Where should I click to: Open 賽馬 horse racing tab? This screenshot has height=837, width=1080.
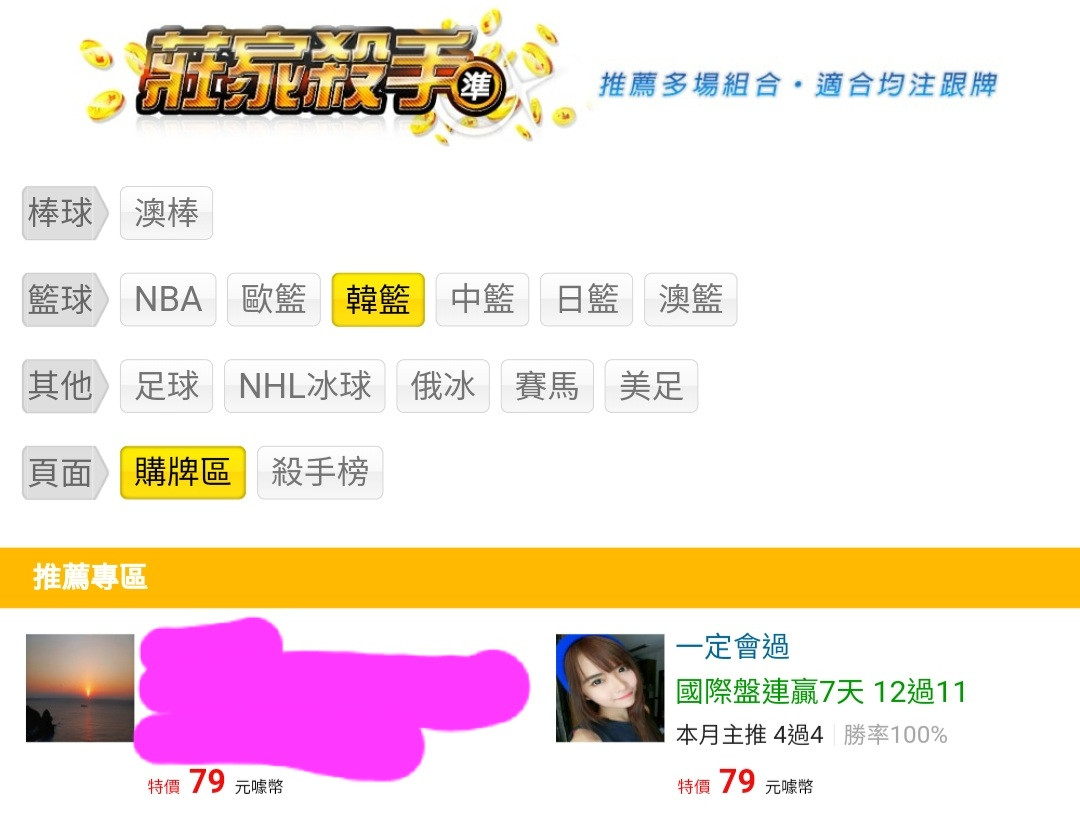point(547,386)
